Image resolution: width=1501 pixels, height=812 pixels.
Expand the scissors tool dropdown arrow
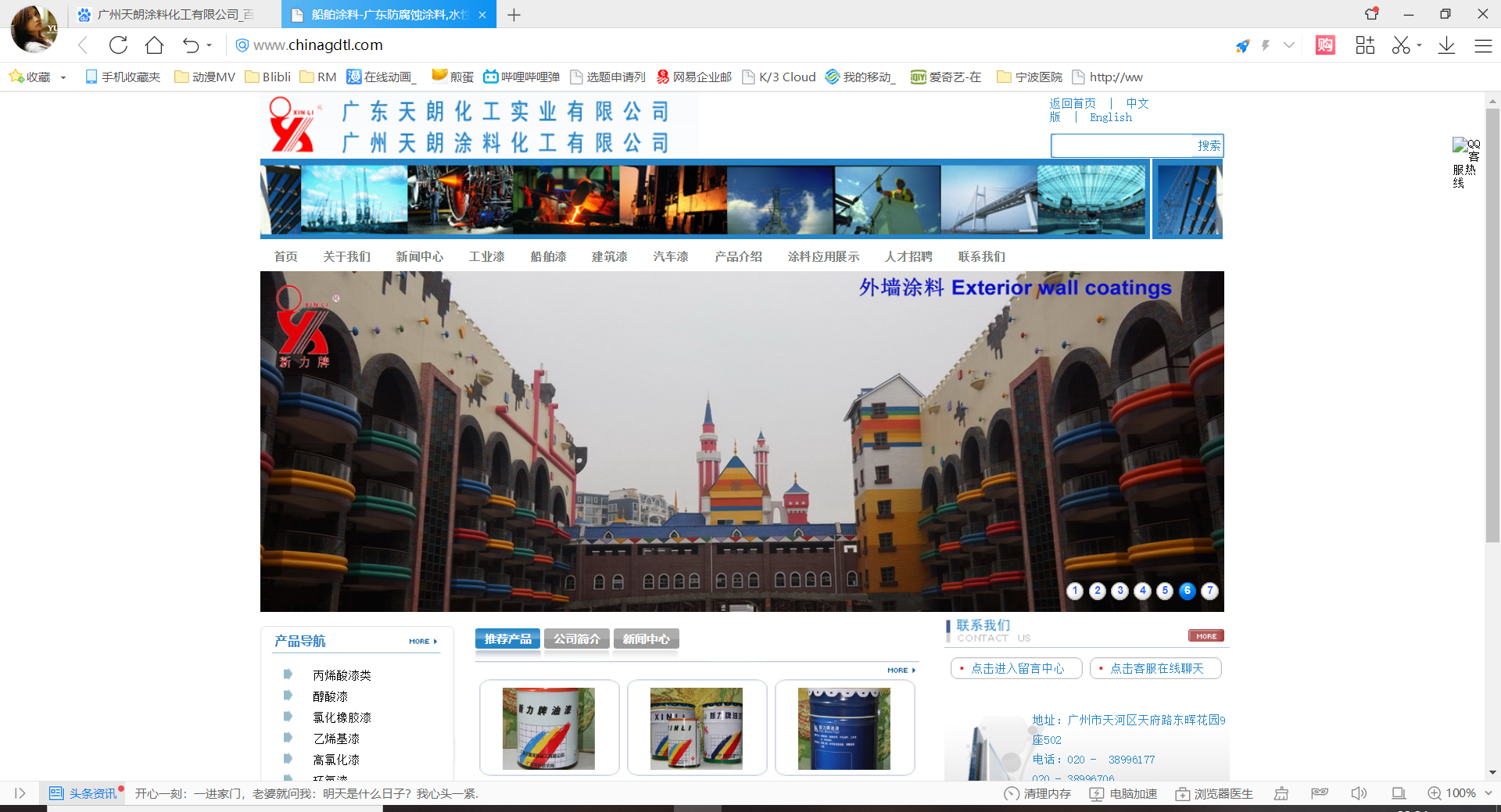pos(1419,45)
